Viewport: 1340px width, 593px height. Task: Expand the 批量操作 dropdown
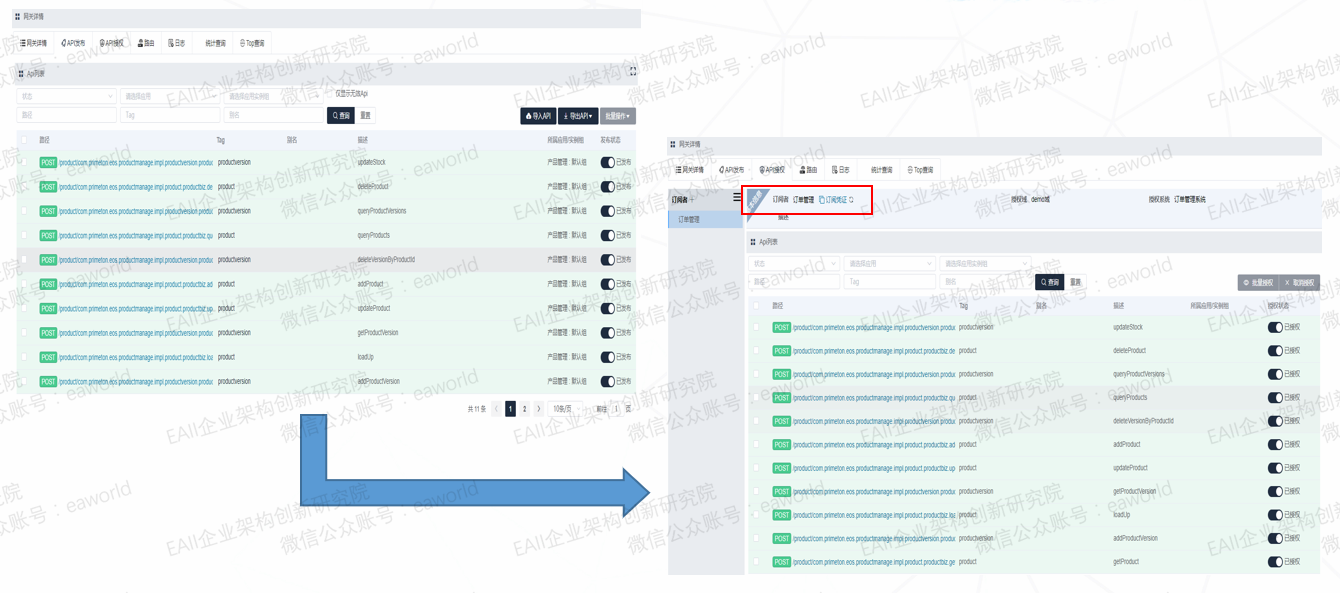(617, 116)
